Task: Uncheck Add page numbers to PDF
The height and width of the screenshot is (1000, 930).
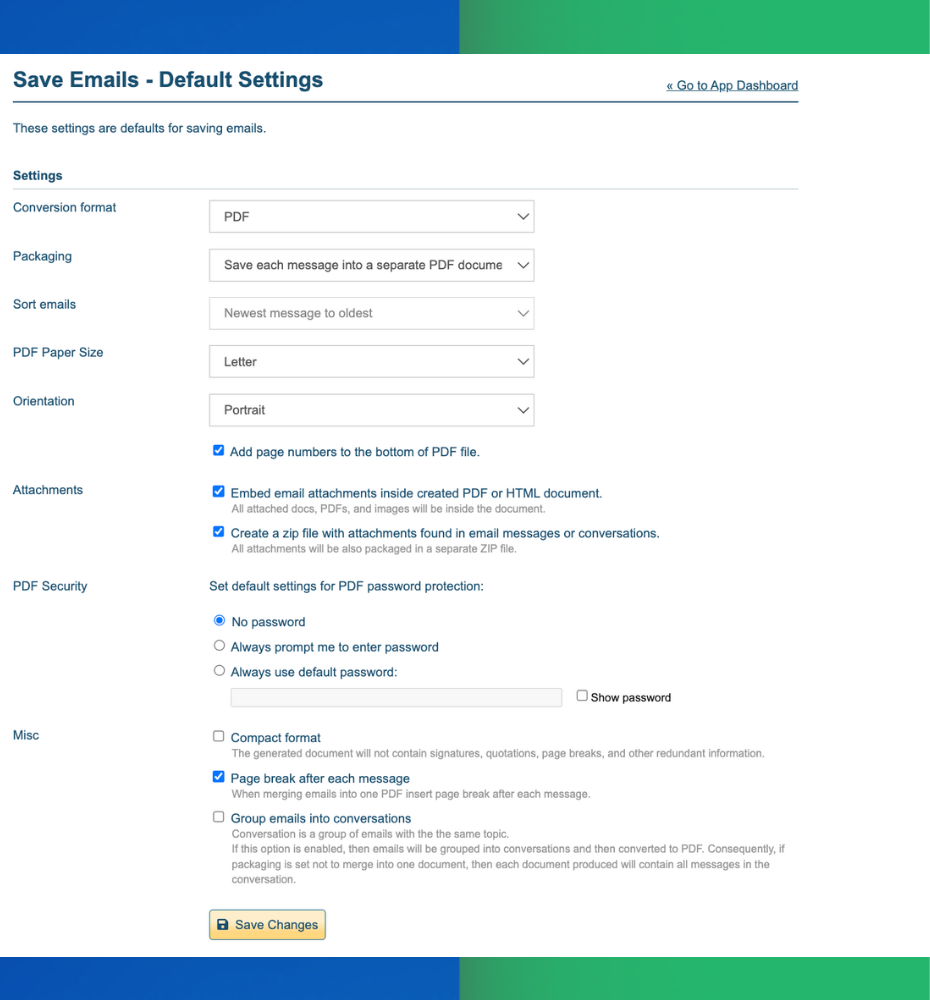Action: click(x=219, y=450)
